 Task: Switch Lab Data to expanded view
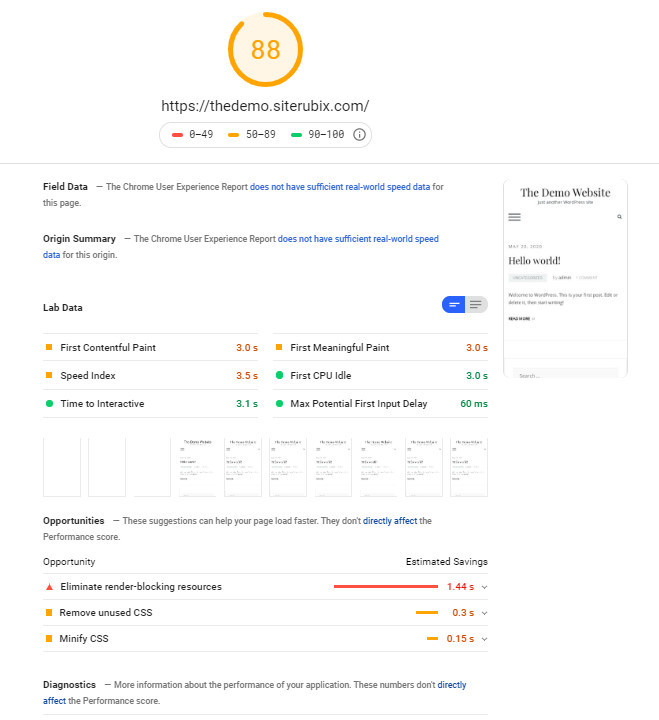click(476, 304)
